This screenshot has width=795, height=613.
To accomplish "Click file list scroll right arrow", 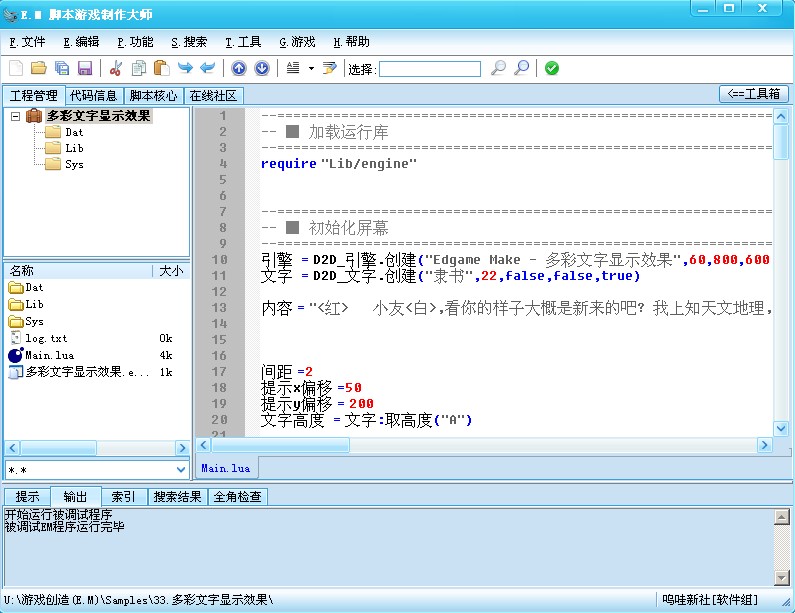I will (x=182, y=448).
